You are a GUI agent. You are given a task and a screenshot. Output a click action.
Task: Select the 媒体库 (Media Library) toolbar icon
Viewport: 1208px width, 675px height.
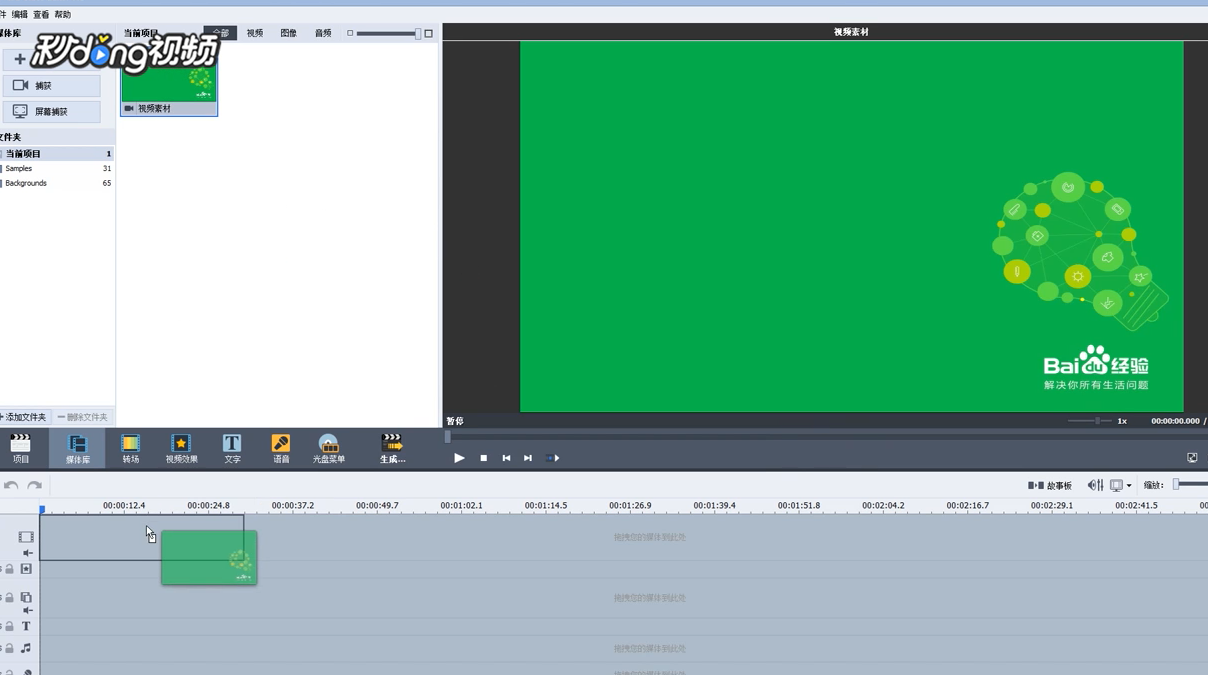[77, 448]
